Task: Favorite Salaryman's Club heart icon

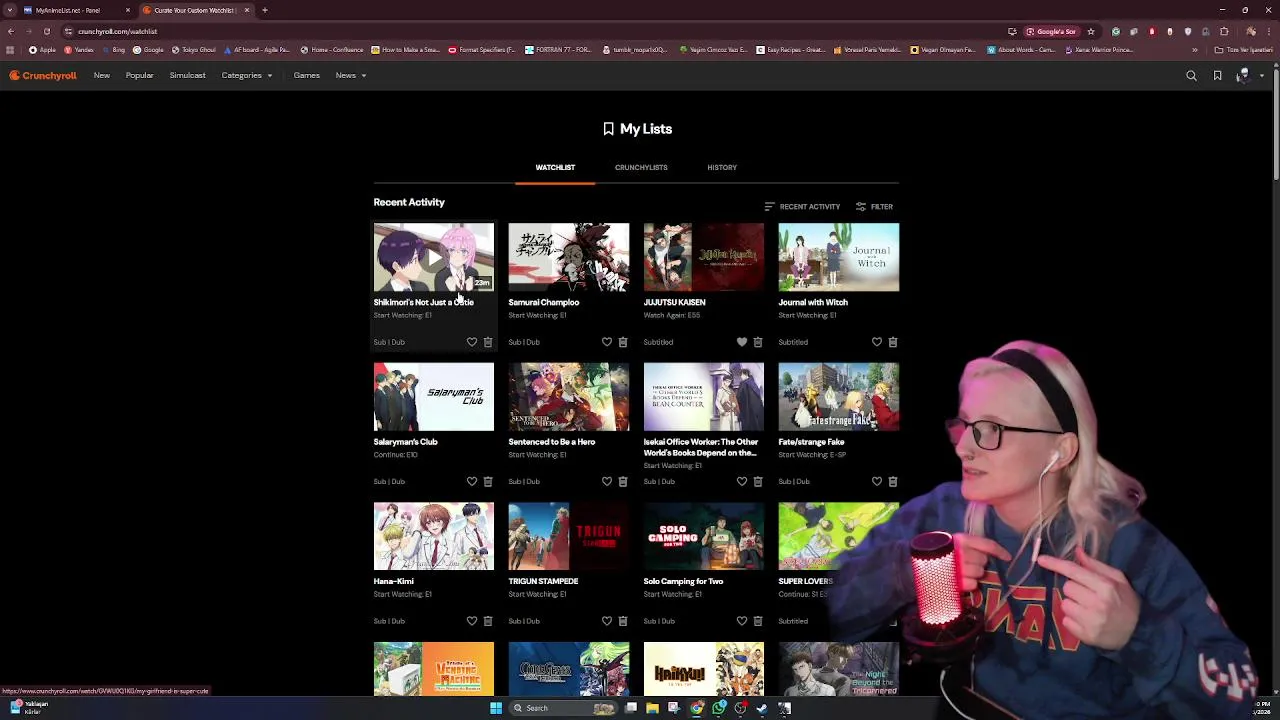Action: pos(472,481)
